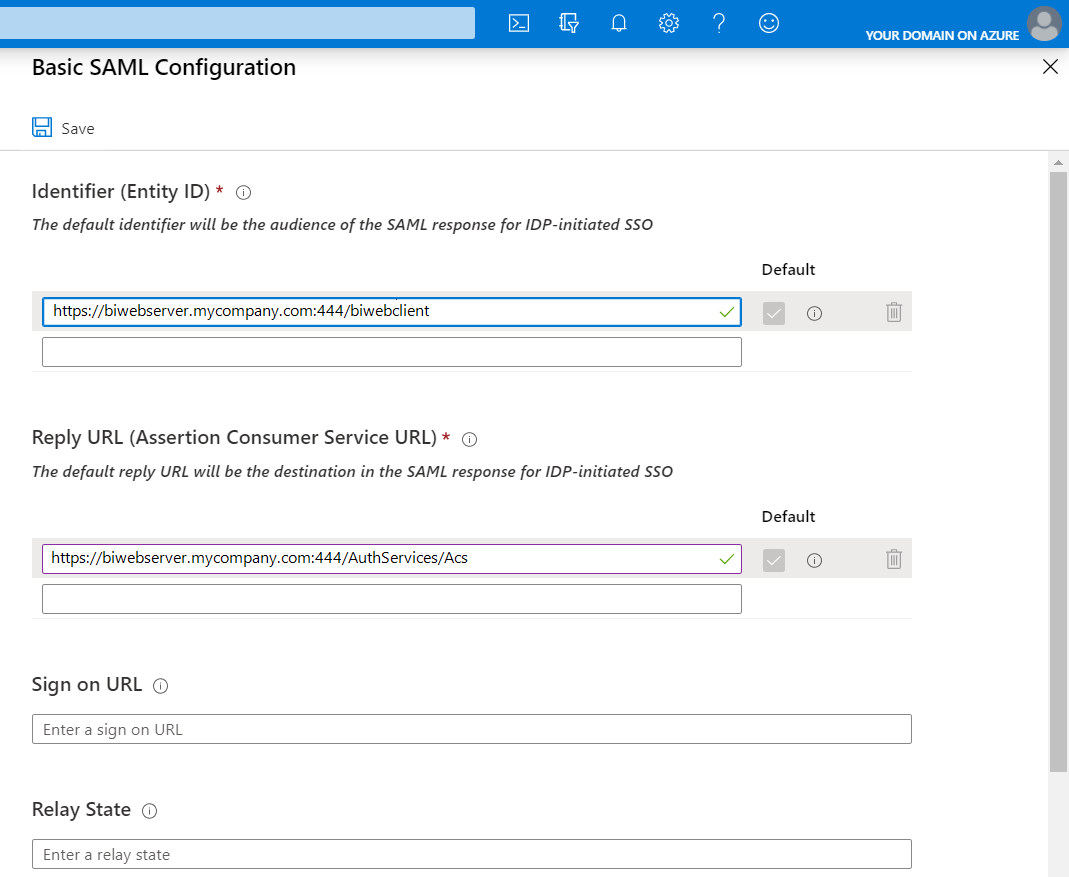Show info tooltip for Identifier (Entity ID)
Image resolution: width=1069 pixels, height=877 pixels.
point(243,192)
